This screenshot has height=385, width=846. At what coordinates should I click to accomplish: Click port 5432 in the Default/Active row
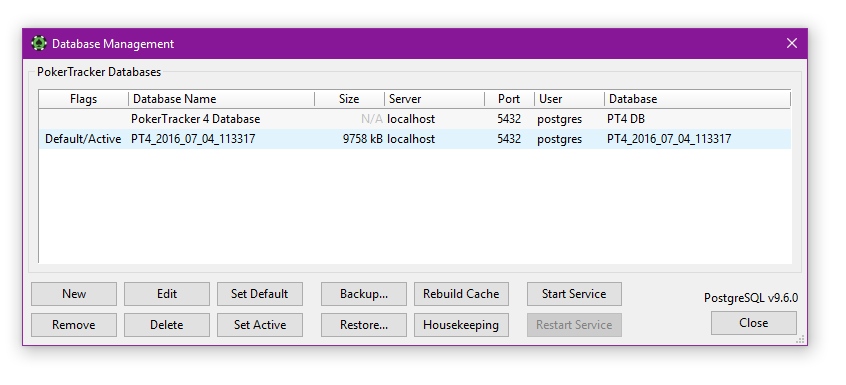pyautogui.click(x=509, y=139)
